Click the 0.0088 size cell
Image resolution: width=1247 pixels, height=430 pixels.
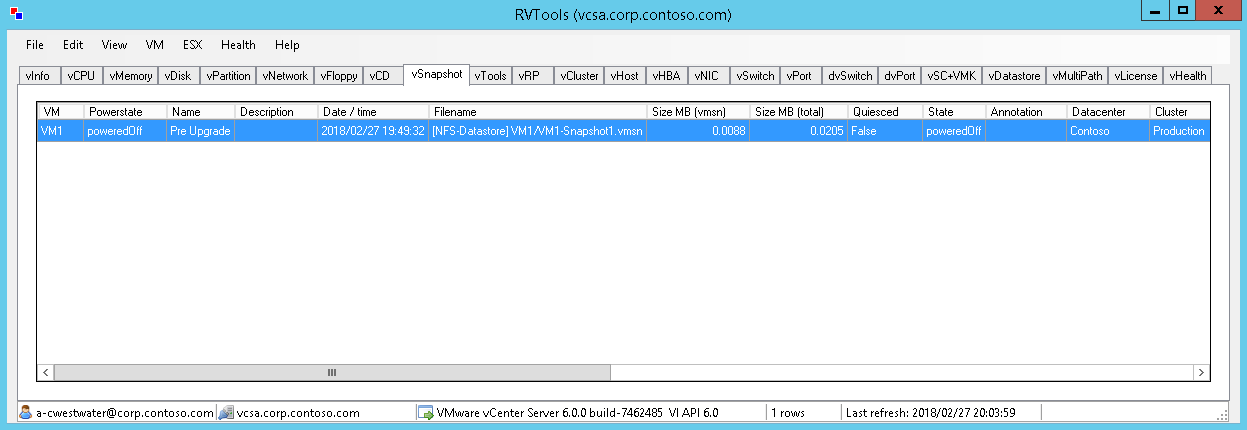point(698,131)
